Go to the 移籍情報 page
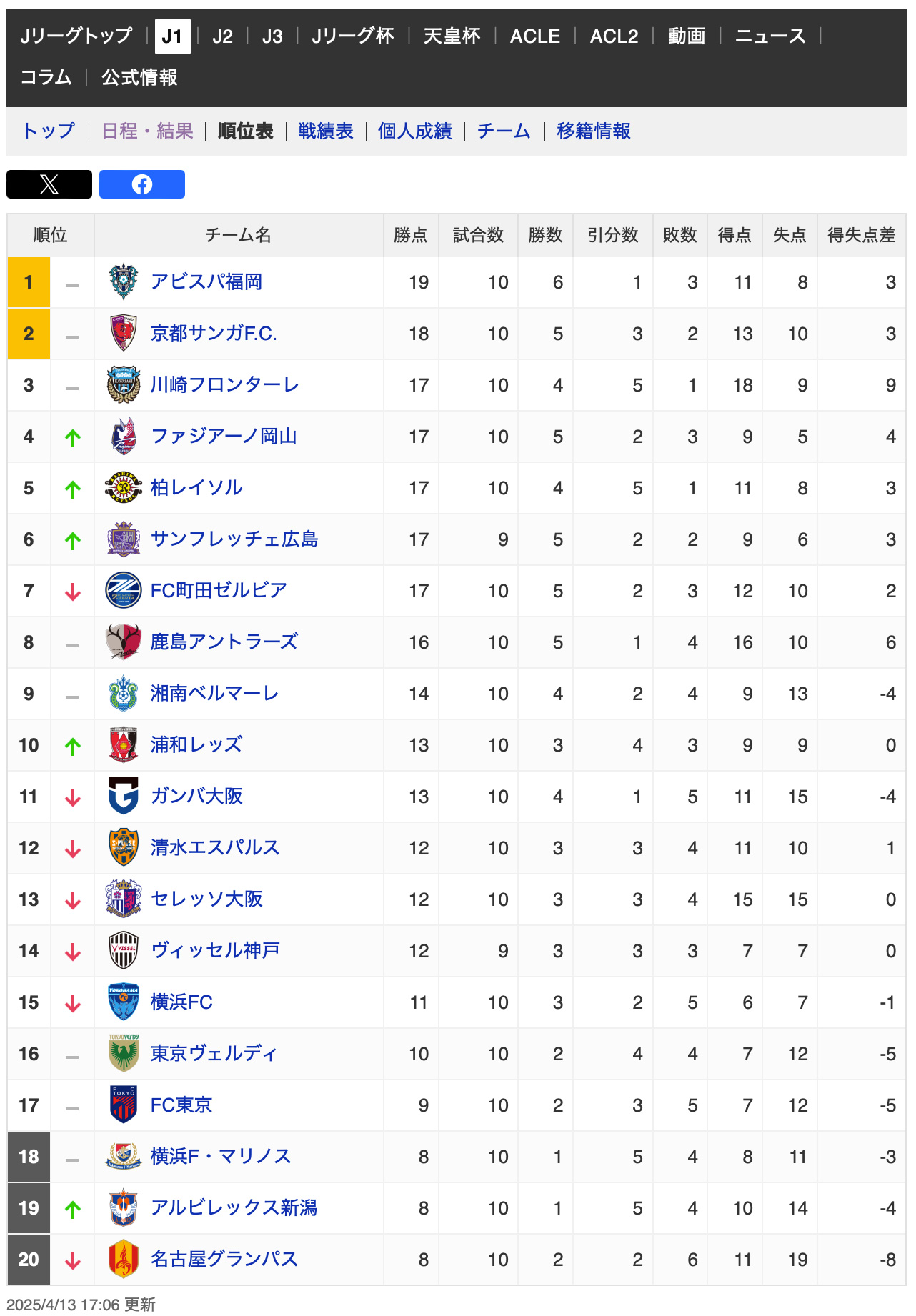916x1316 pixels. pos(593,131)
